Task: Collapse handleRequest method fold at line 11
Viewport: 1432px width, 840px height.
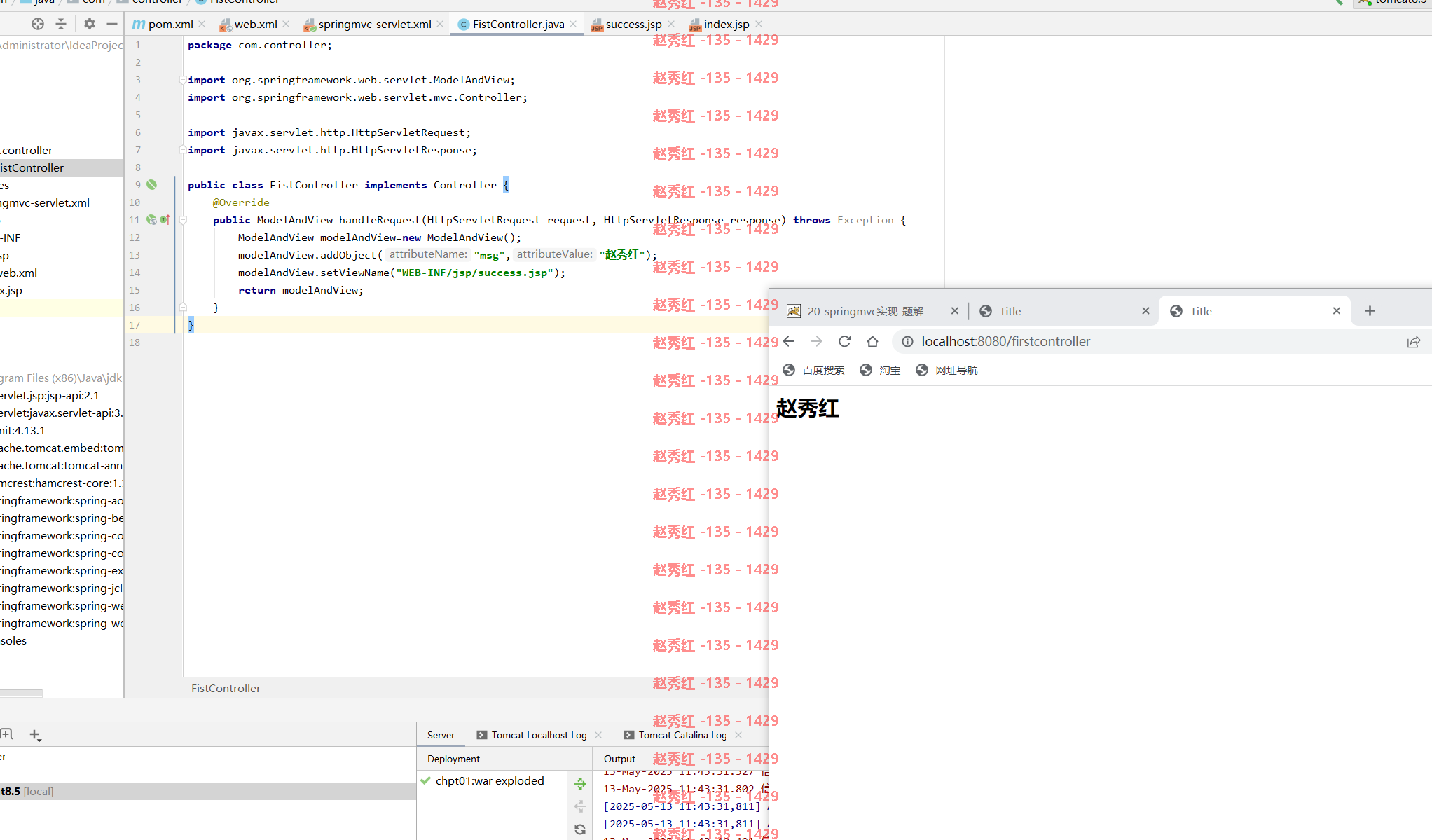Action: point(183,220)
